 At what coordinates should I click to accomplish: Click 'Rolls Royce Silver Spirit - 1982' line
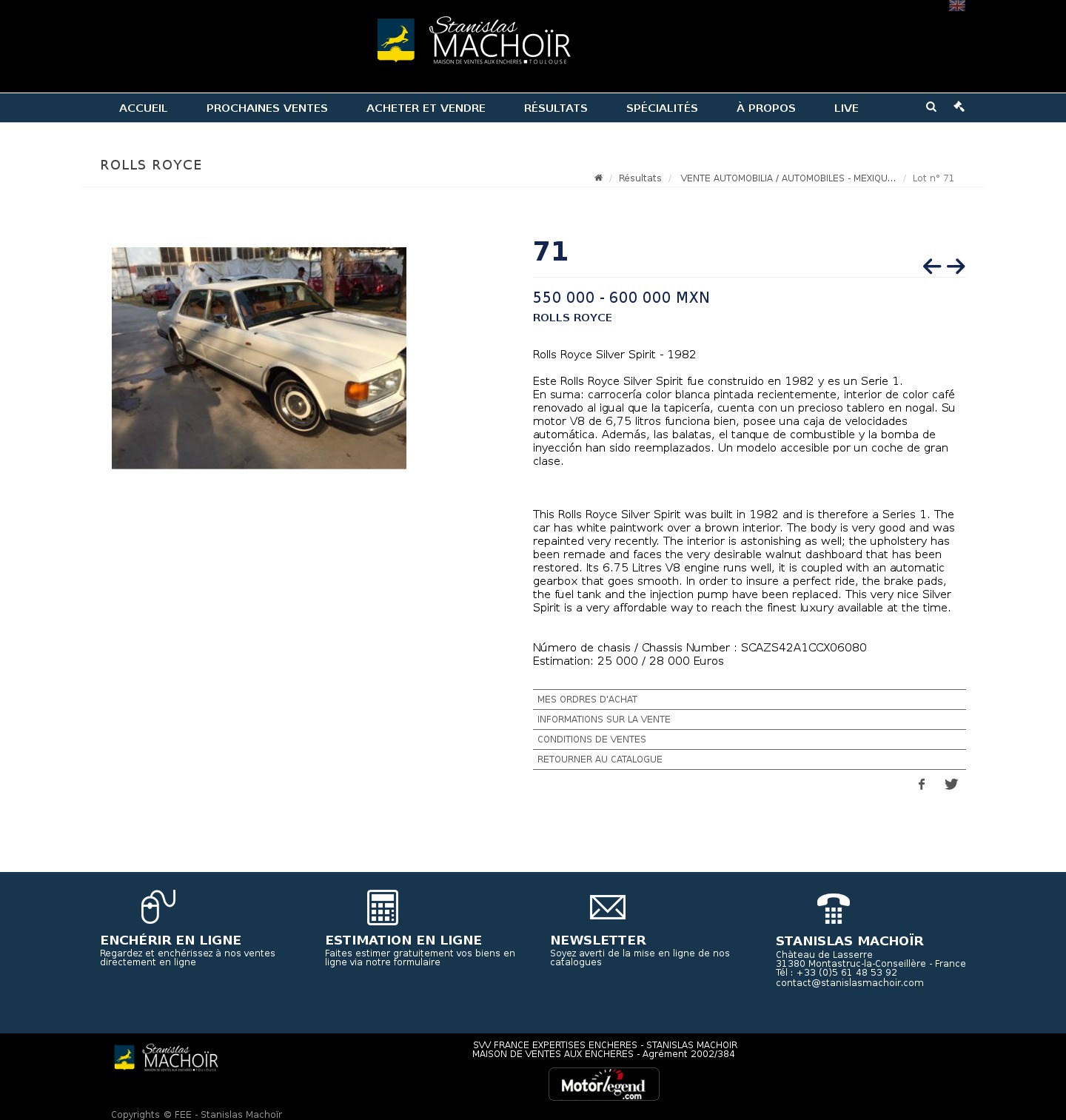614,355
